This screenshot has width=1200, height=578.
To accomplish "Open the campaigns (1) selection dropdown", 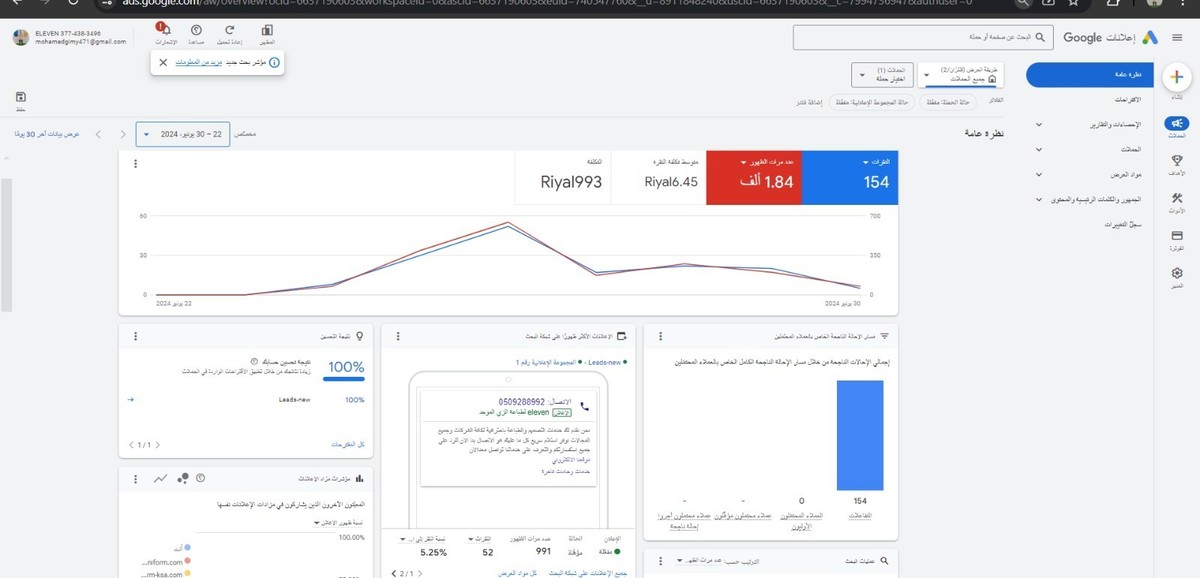I will point(881,74).
